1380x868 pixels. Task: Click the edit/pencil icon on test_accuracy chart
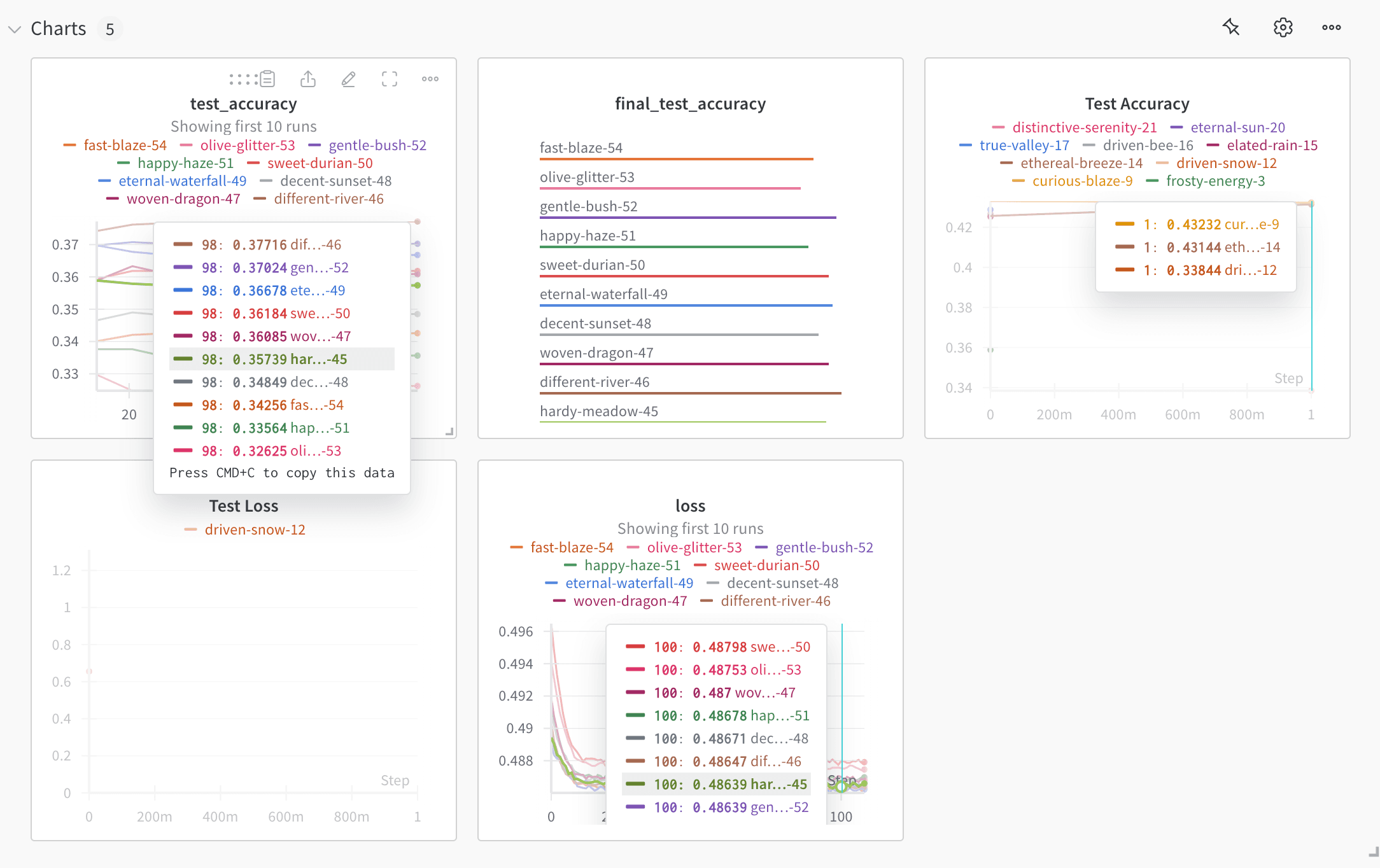pyautogui.click(x=349, y=78)
